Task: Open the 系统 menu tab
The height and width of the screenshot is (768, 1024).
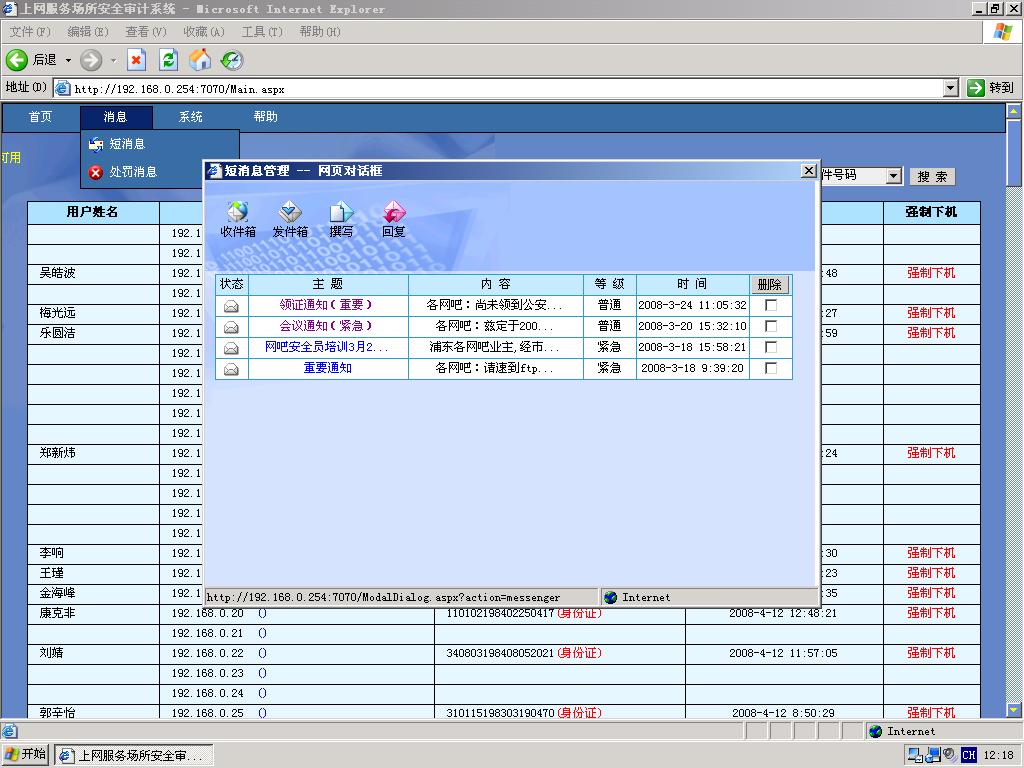Action: click(191, 117)
